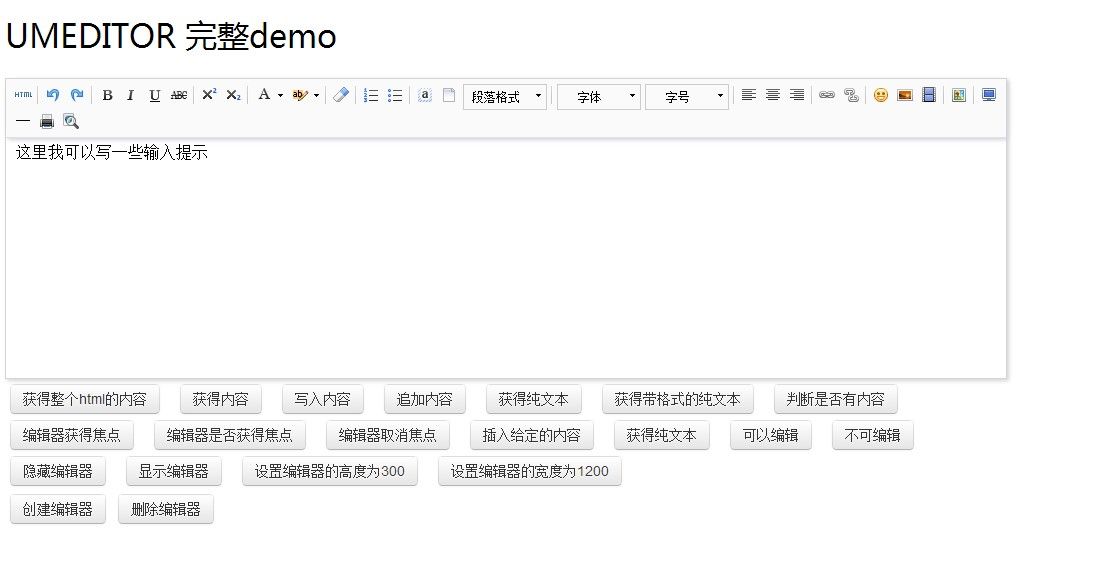The image size is (1096, 574).
Task: Click the 编辑器获得焦点 button
Action: [x=71, y=436]
